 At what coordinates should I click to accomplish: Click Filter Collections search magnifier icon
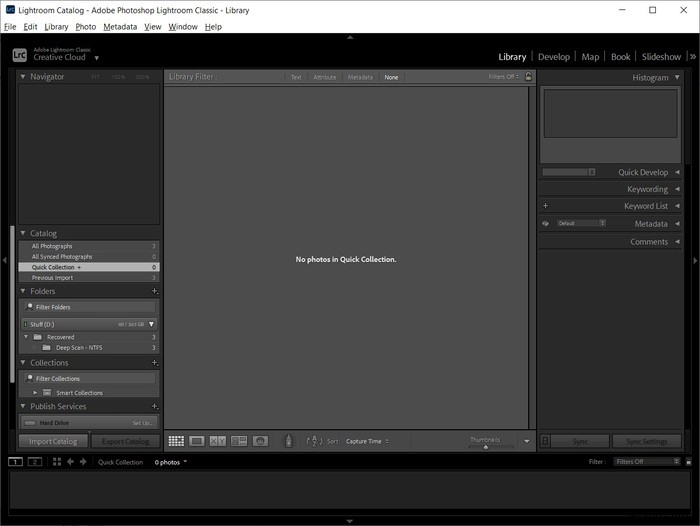(29, 378)
